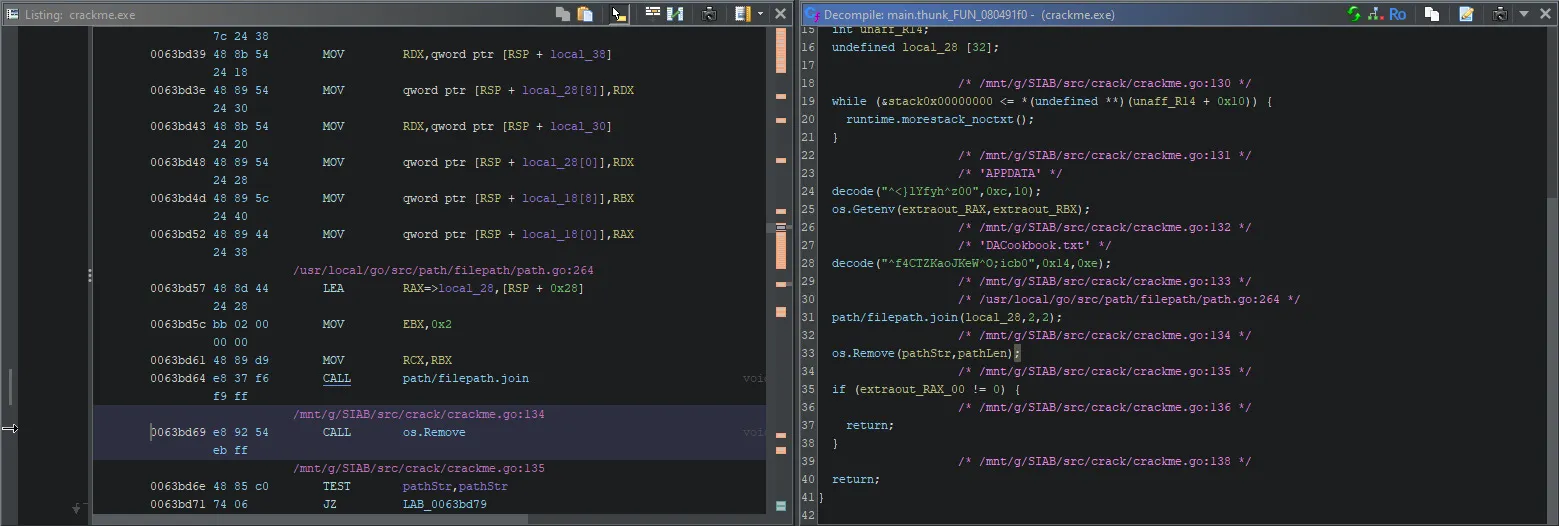The height and width of the screenshot is (526, 1559).
Task: Click the os.Remove call operand in Listing
Action: 434,432
